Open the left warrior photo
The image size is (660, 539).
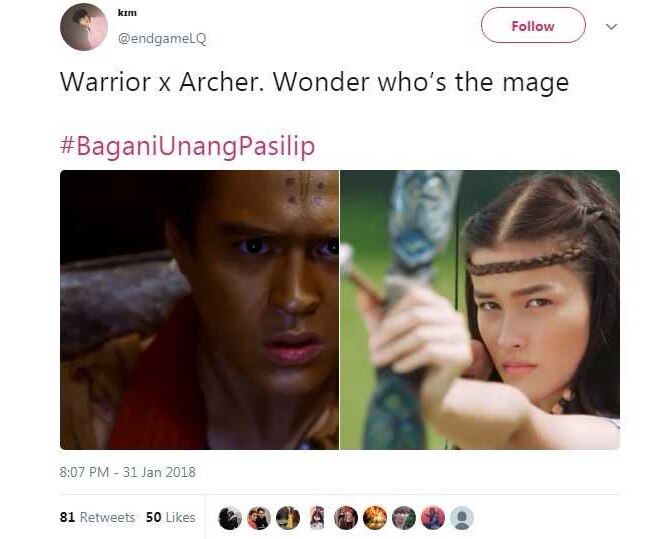point(200,310)
